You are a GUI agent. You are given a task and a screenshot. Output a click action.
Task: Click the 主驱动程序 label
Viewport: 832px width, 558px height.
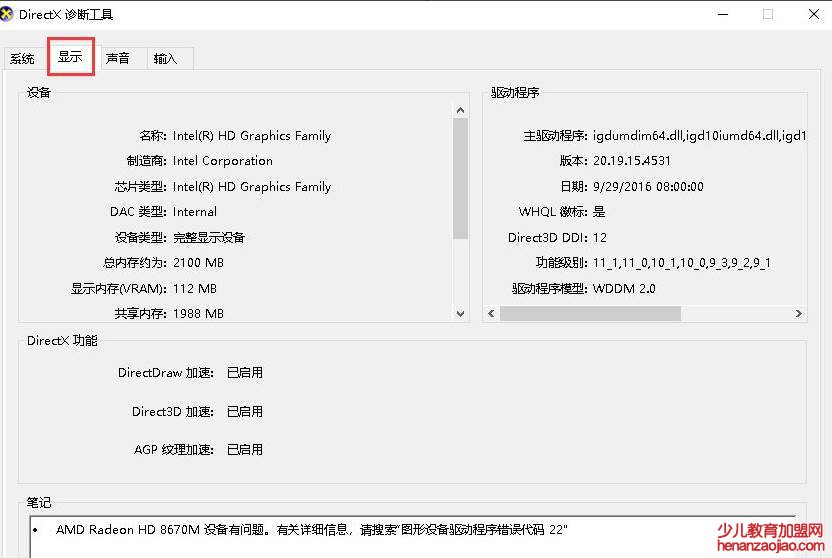(x=555, y=136)
